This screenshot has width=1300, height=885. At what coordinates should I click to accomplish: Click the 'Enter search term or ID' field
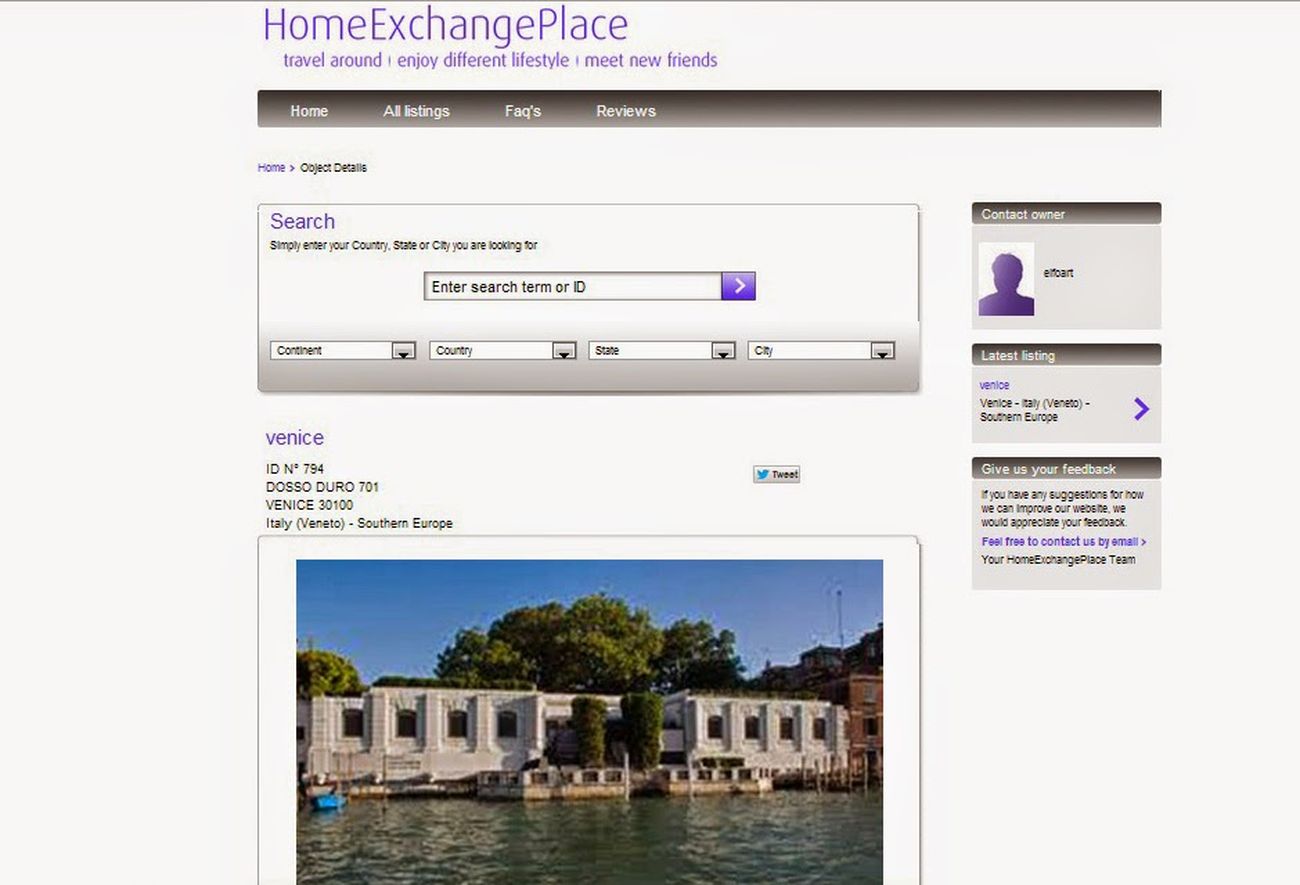click(573, 286)
